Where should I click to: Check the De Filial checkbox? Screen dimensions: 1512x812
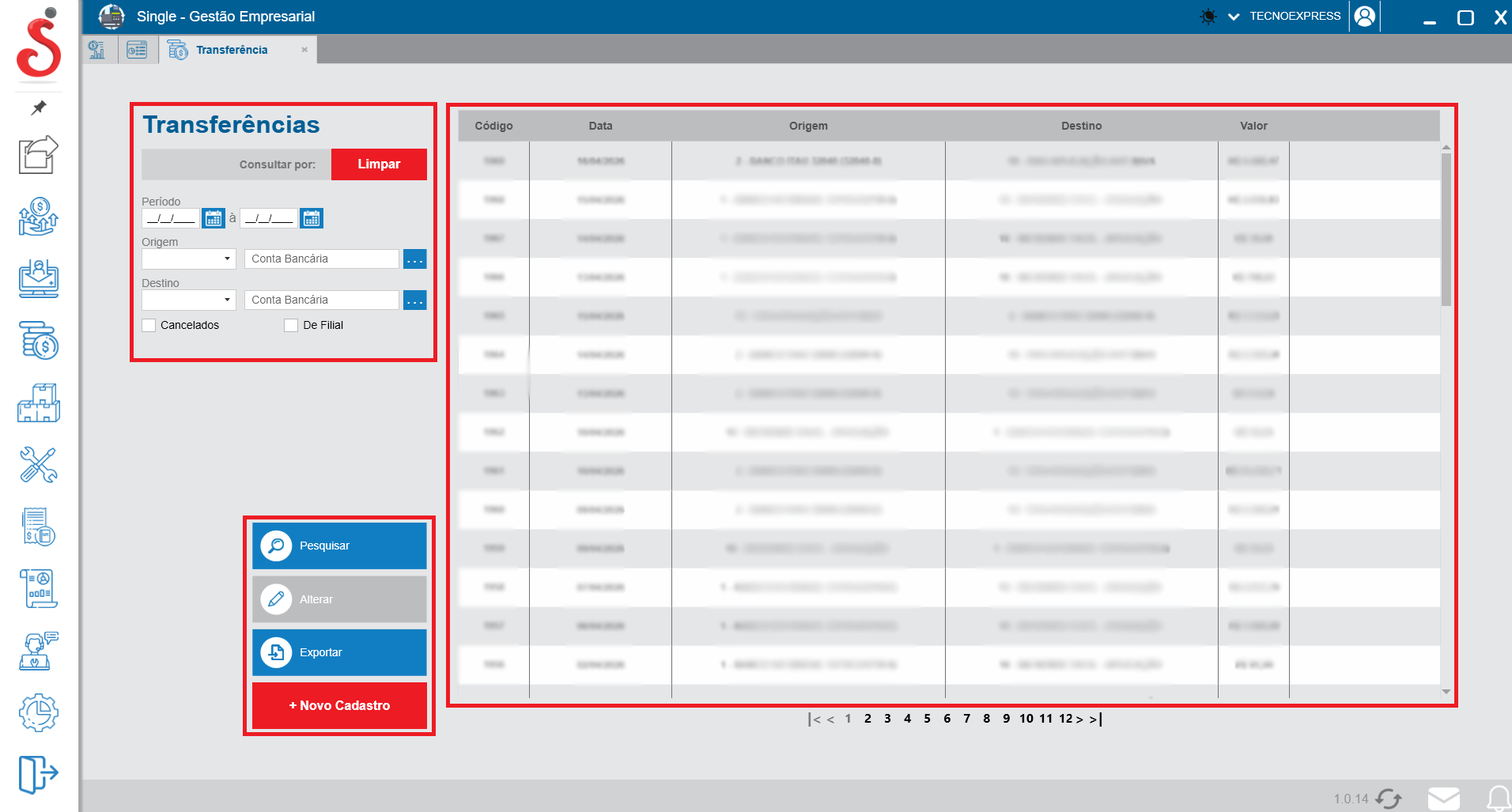pyautogui.click(x=291, y=325)
